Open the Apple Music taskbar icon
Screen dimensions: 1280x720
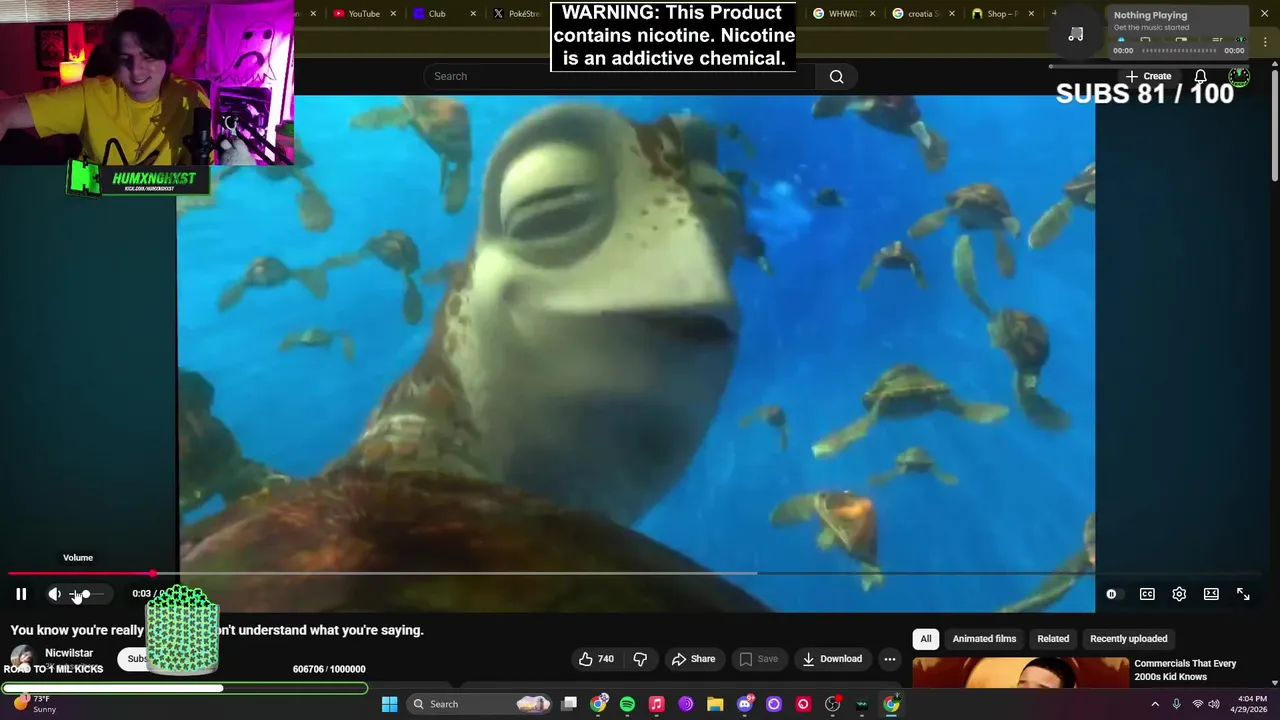click(656, 704)
